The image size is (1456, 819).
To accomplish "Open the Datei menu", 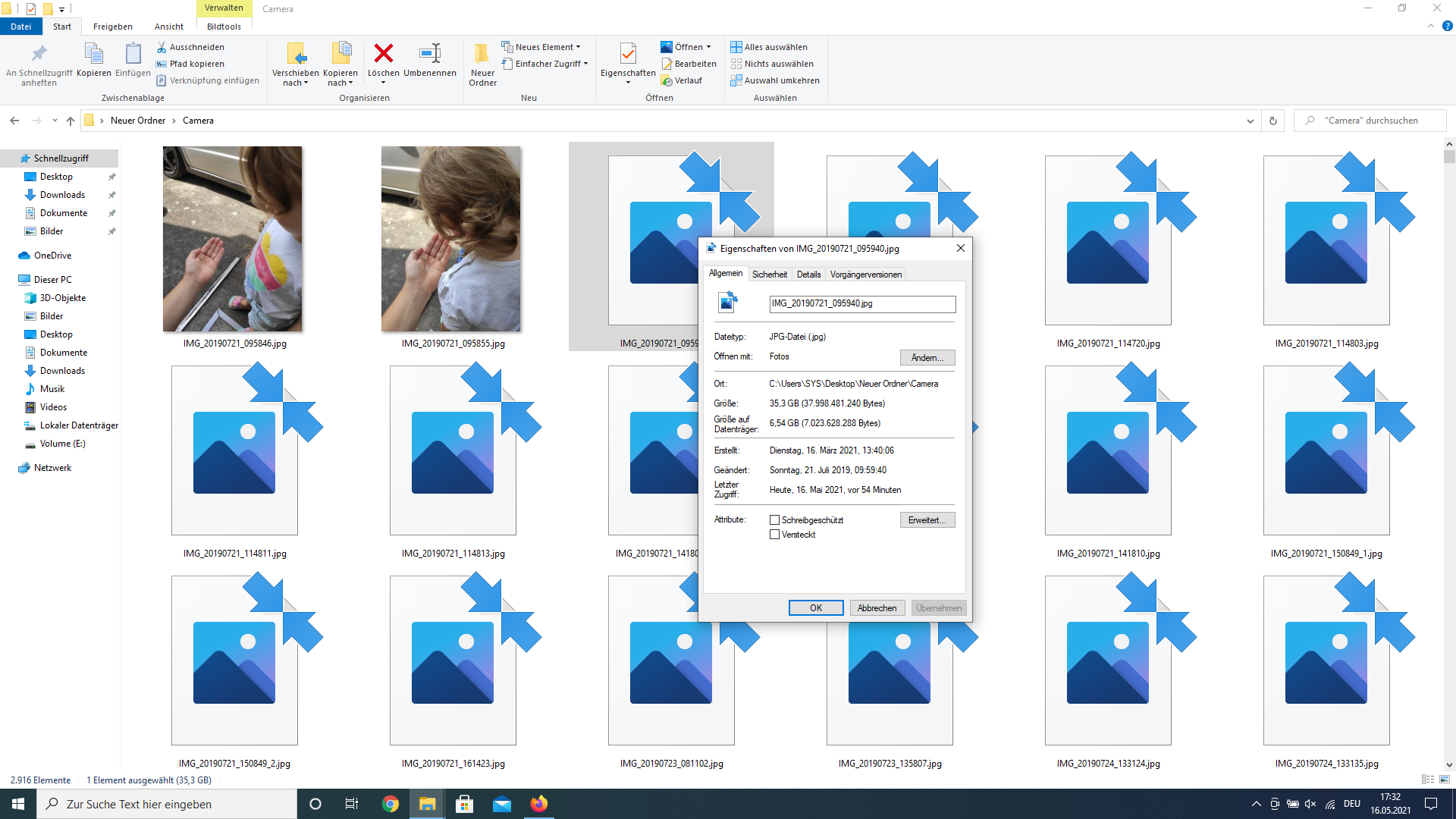I will (21, 27).
